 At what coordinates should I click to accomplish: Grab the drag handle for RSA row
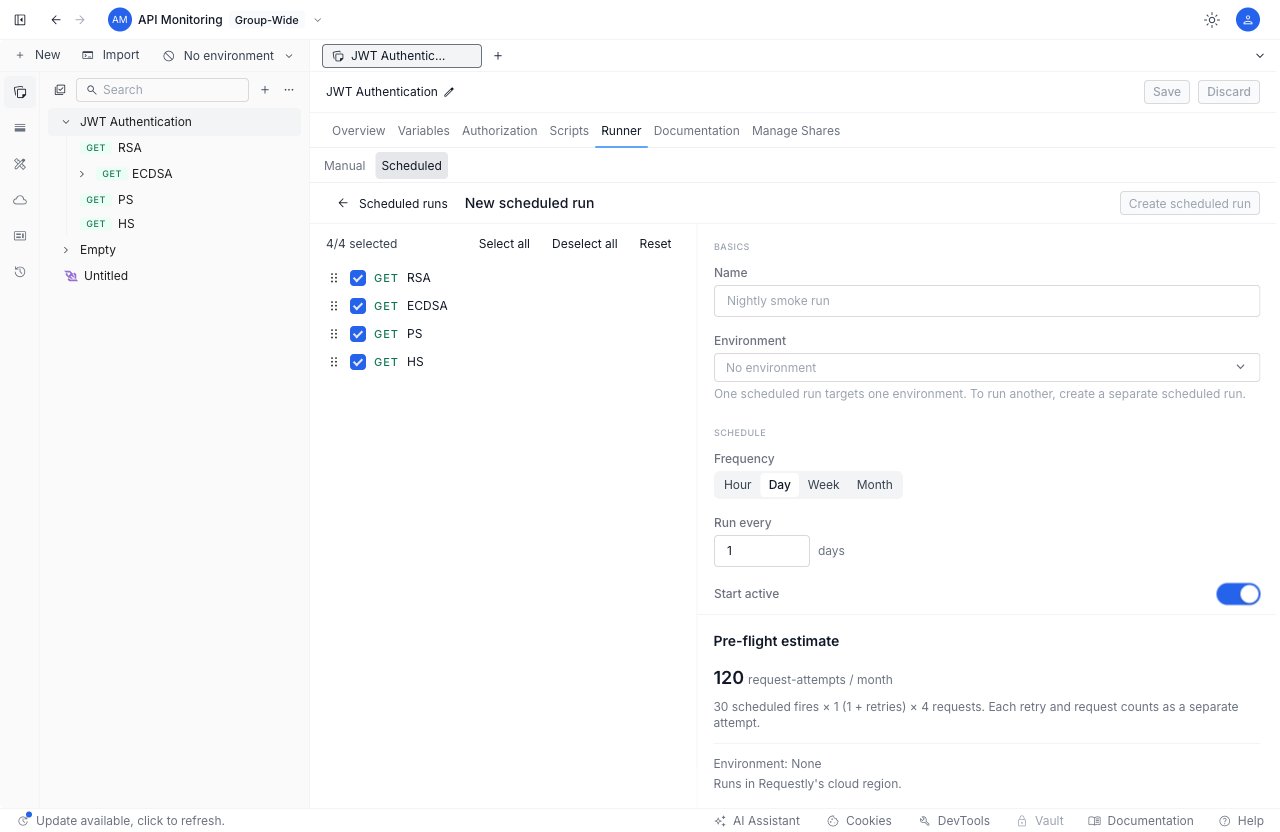(x=334, y=278)
